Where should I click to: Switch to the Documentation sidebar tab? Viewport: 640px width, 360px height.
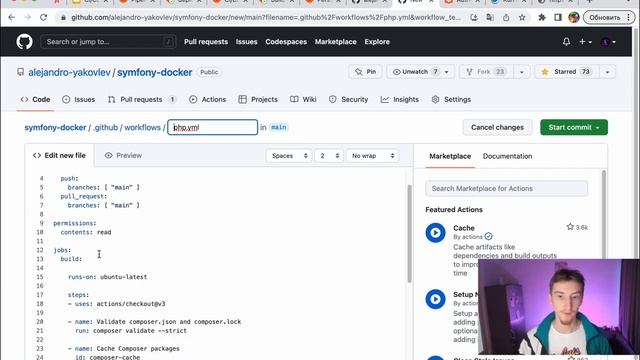507,156
